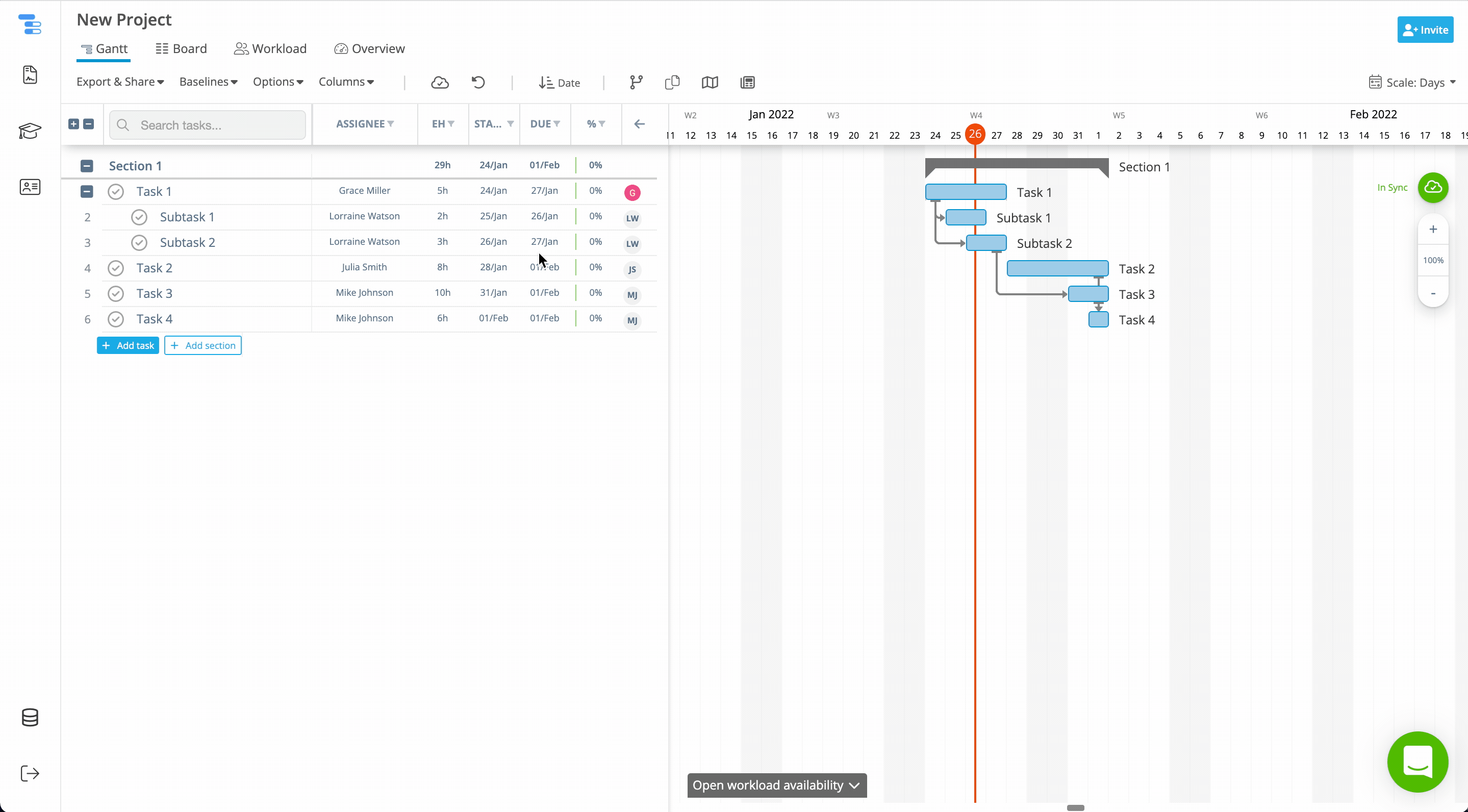Open the green chat support bubble

(1418, 762)
